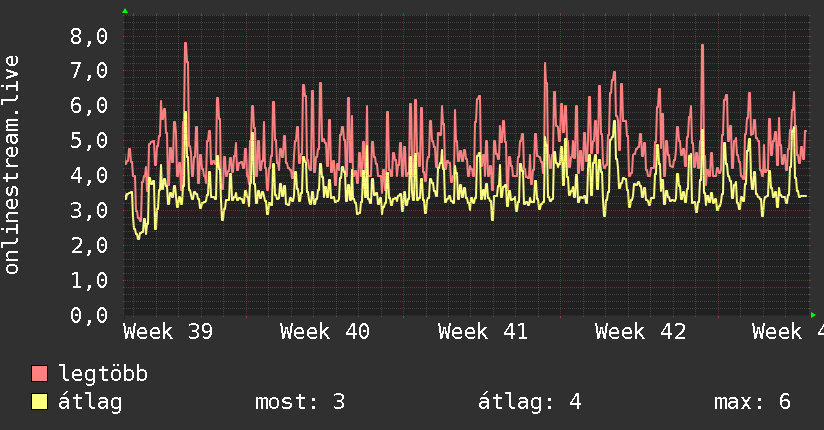Click the tall red spike after Week 42
The image size is (824, 430).
point(703,47)
